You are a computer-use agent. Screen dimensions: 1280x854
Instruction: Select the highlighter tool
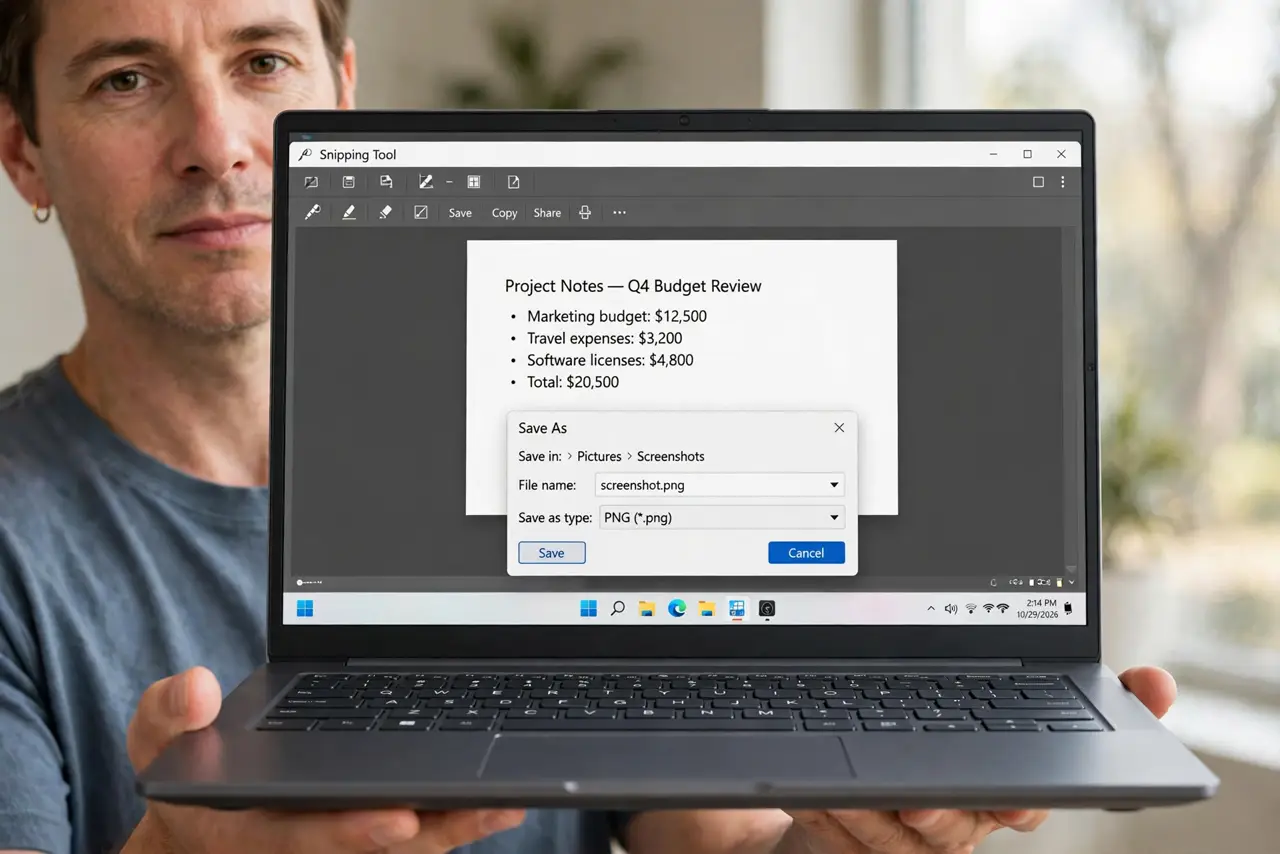point(348,212)
